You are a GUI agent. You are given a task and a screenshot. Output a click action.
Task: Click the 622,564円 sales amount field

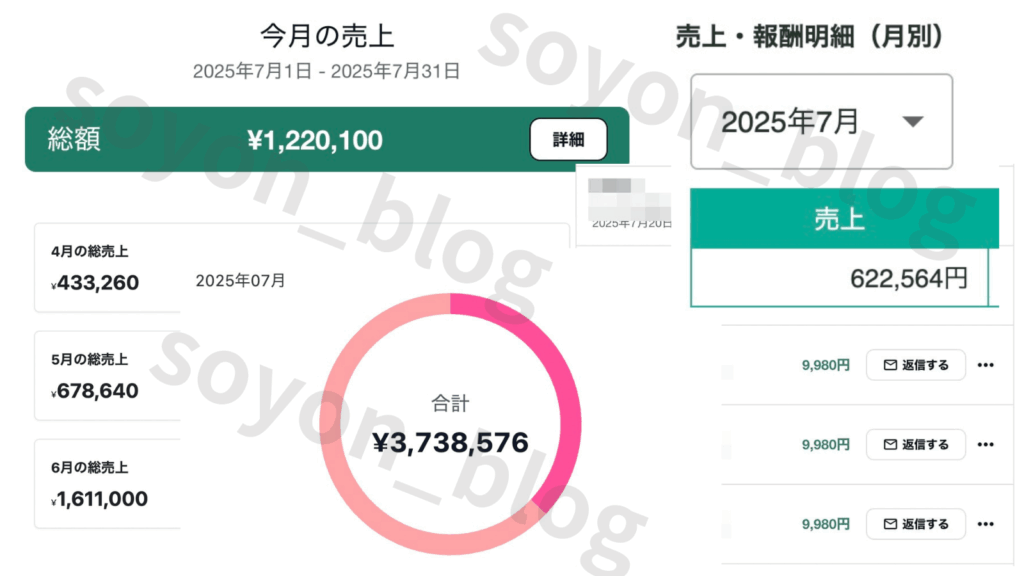tap(839, 278)
